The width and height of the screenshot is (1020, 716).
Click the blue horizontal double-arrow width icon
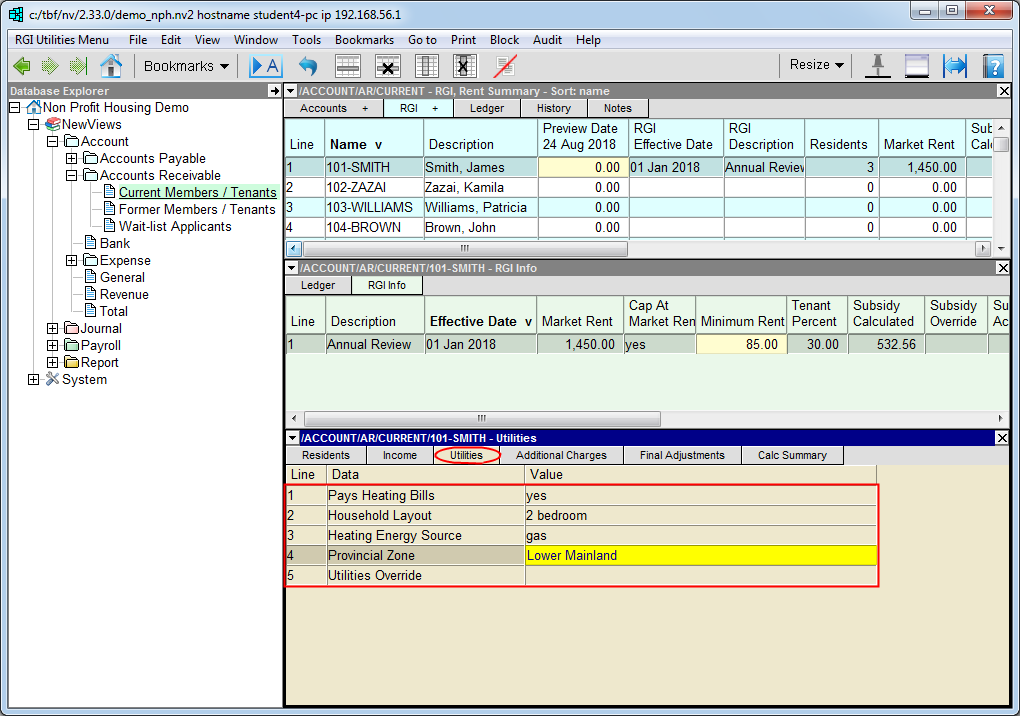click(x=954, y=66)
